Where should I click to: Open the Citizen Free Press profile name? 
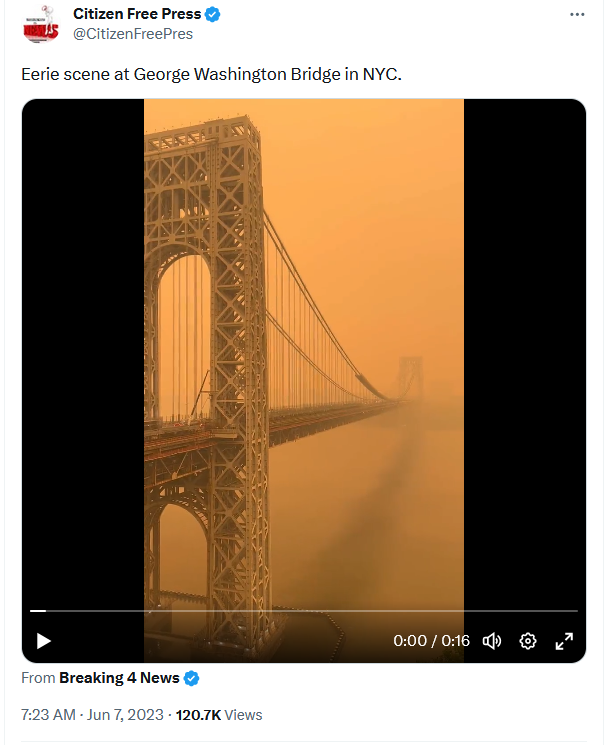[x=137, y=14]
